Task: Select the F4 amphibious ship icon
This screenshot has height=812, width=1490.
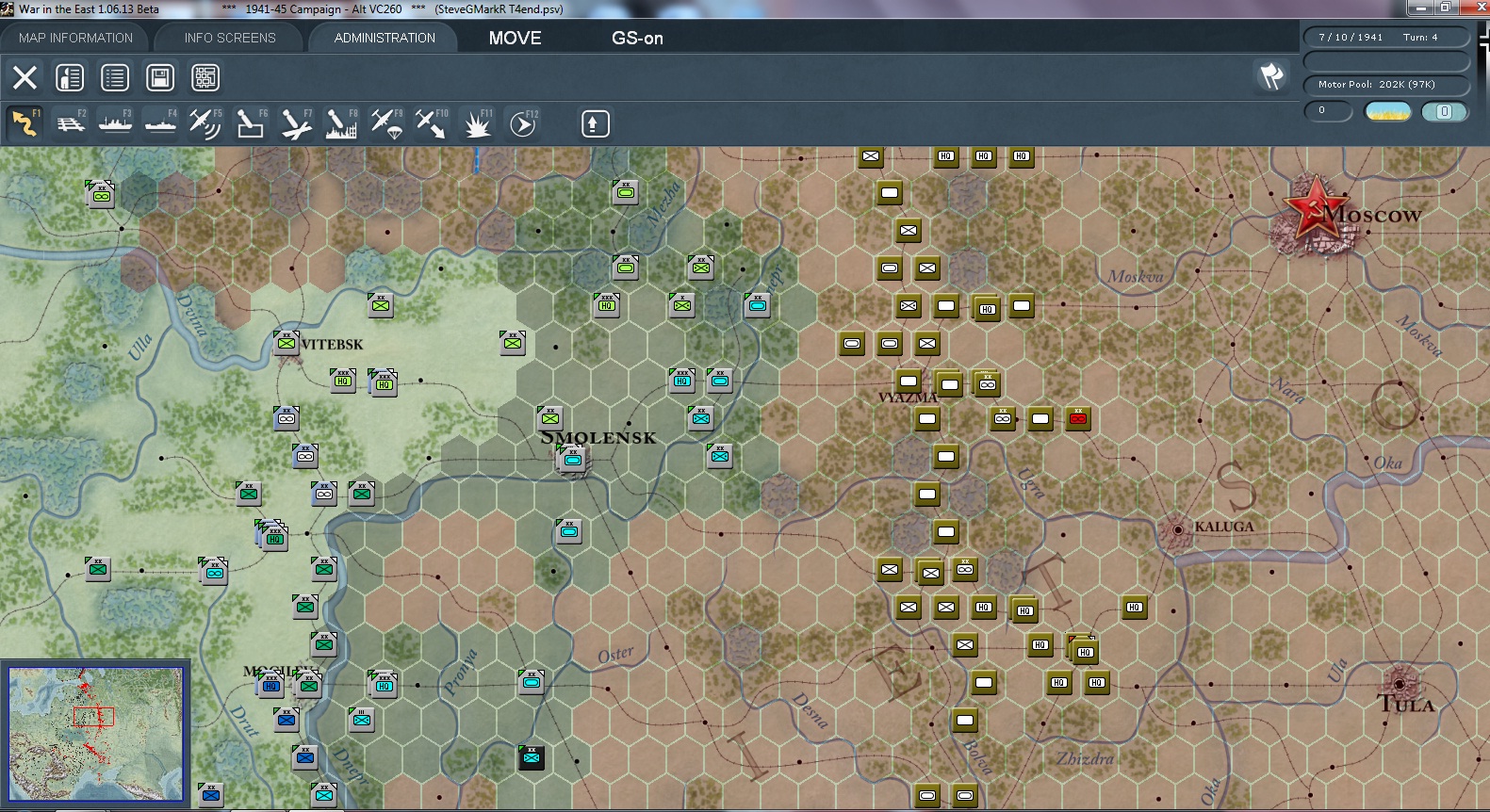Action: tap(161, 123)
